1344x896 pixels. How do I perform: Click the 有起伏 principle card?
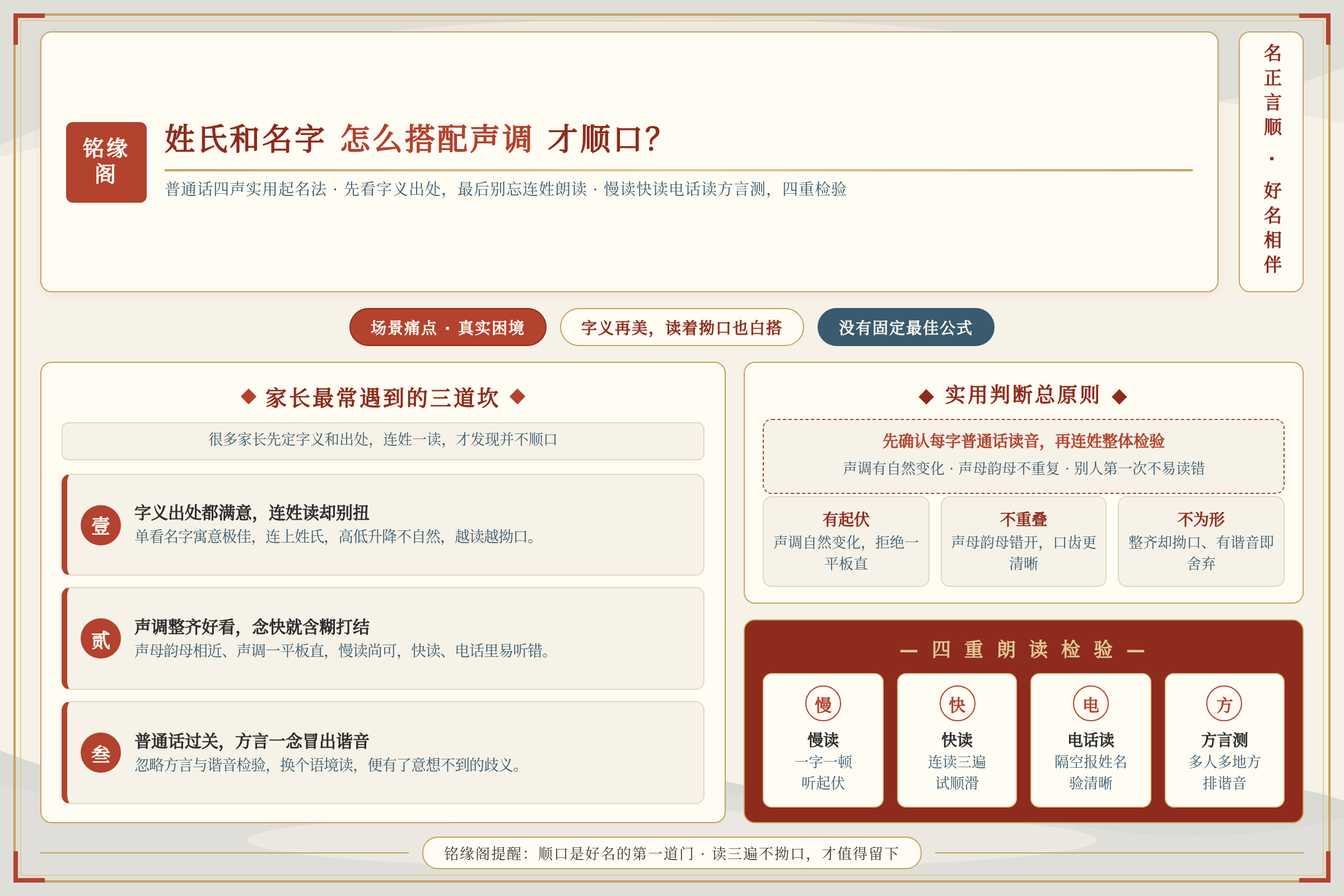tap(846, 541)
